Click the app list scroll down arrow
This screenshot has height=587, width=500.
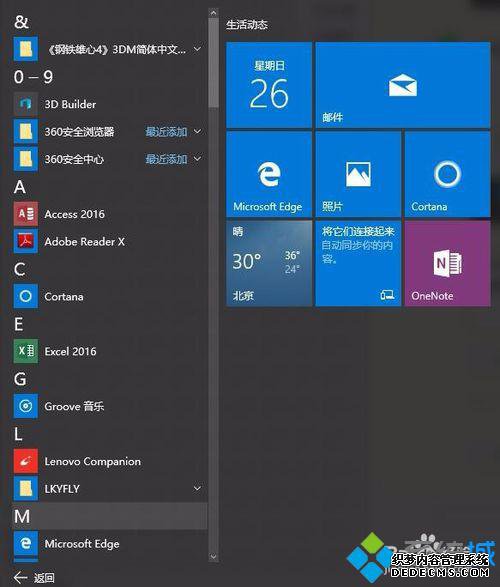point(213,557)
